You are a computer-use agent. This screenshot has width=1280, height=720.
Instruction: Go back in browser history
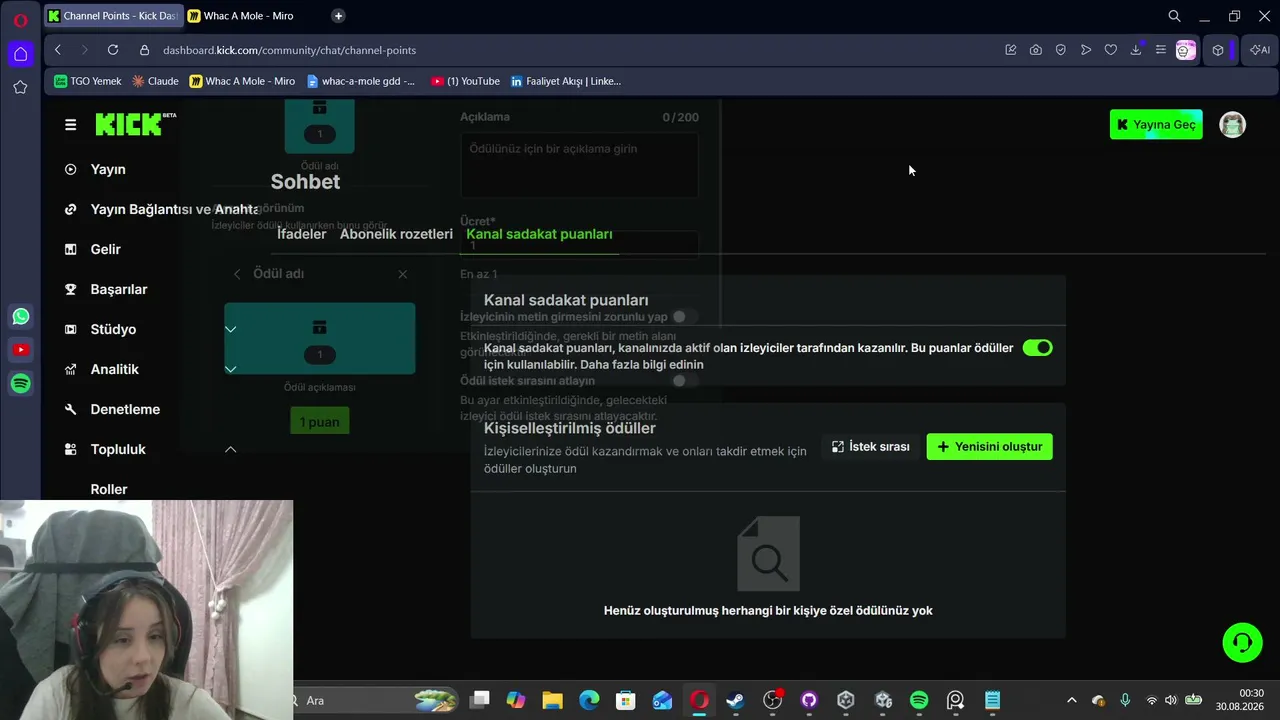[x=58, y=50]
